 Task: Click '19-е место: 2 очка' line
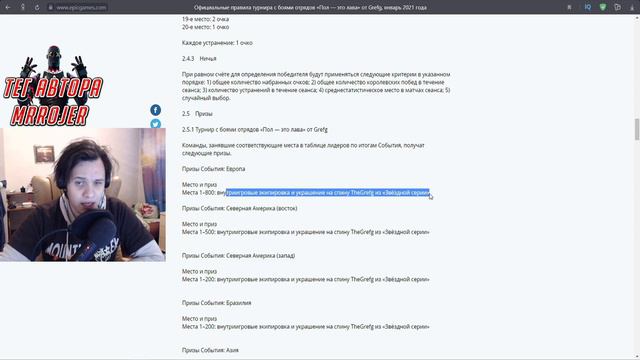point(205,19)
